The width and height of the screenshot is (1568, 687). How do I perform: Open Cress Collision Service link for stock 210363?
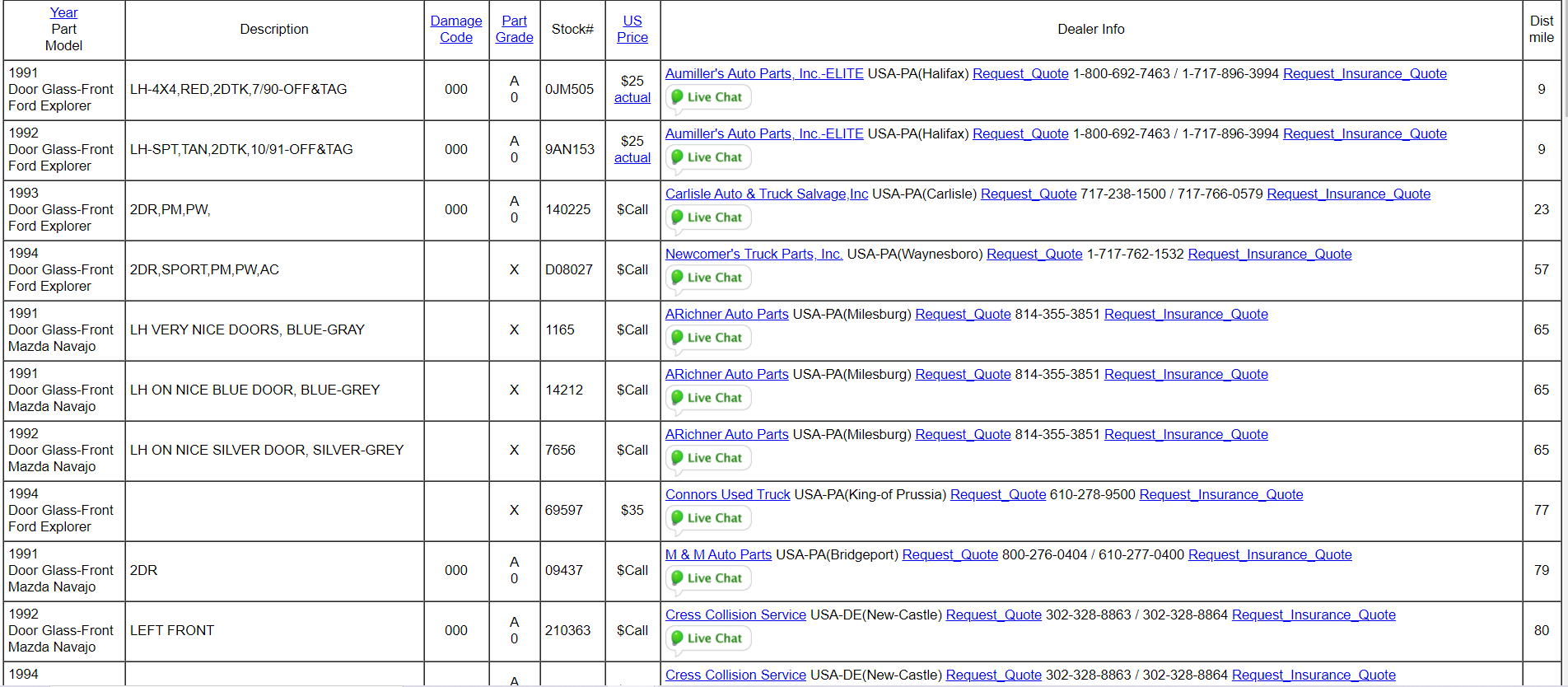(735, 615)
